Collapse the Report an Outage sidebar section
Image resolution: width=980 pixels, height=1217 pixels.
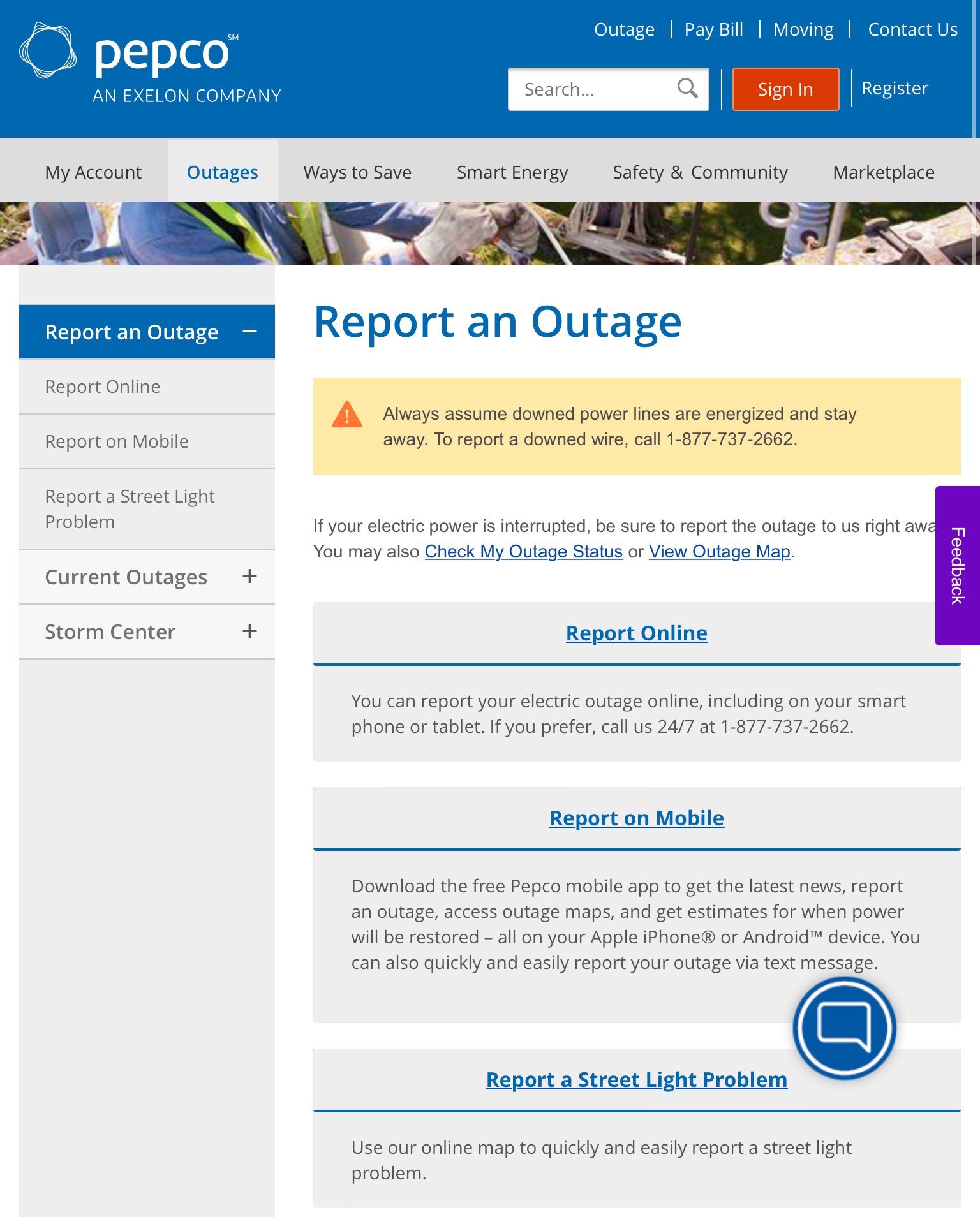[x=249, y=332]
